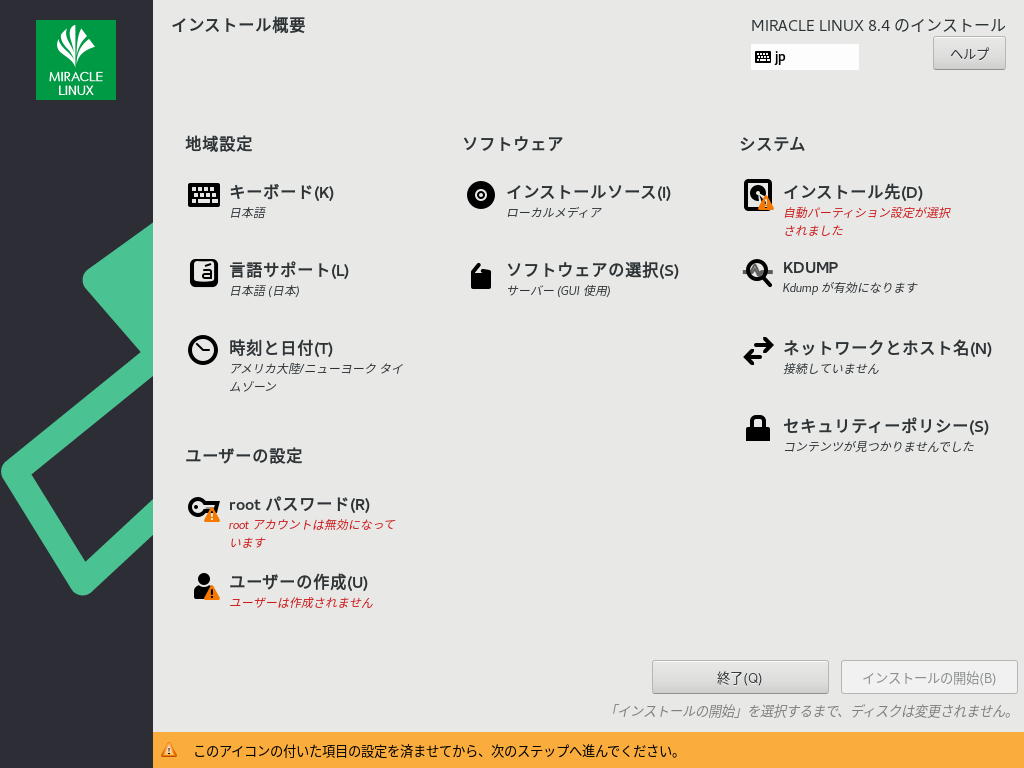Image resolution: width=1024 pixels, height=768 pixels.
Task: Click the user icon for ユーザーの作成
Action: tap(204, 586)
